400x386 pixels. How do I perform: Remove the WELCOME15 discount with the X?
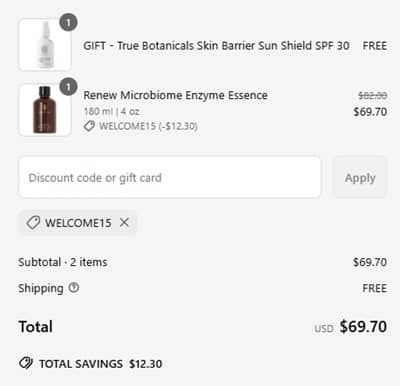[x=124, y=222]
